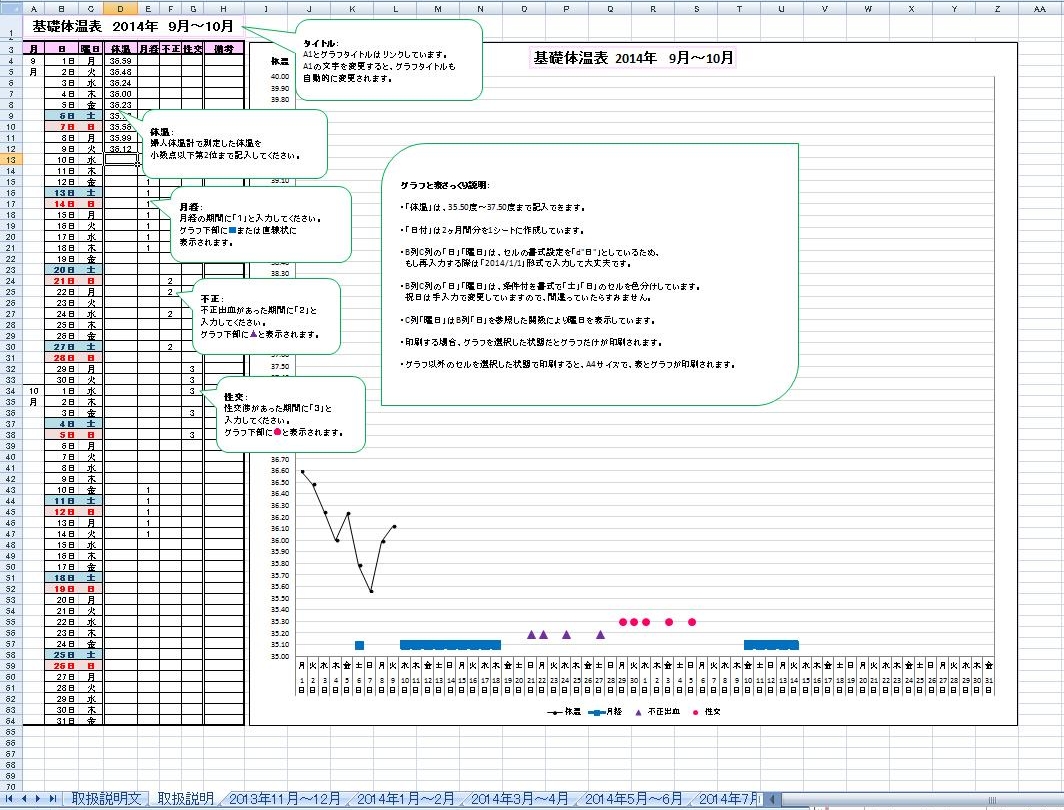Click the temperature cell 35.99
The image size is (1064, 810).
tap(120, 138)
